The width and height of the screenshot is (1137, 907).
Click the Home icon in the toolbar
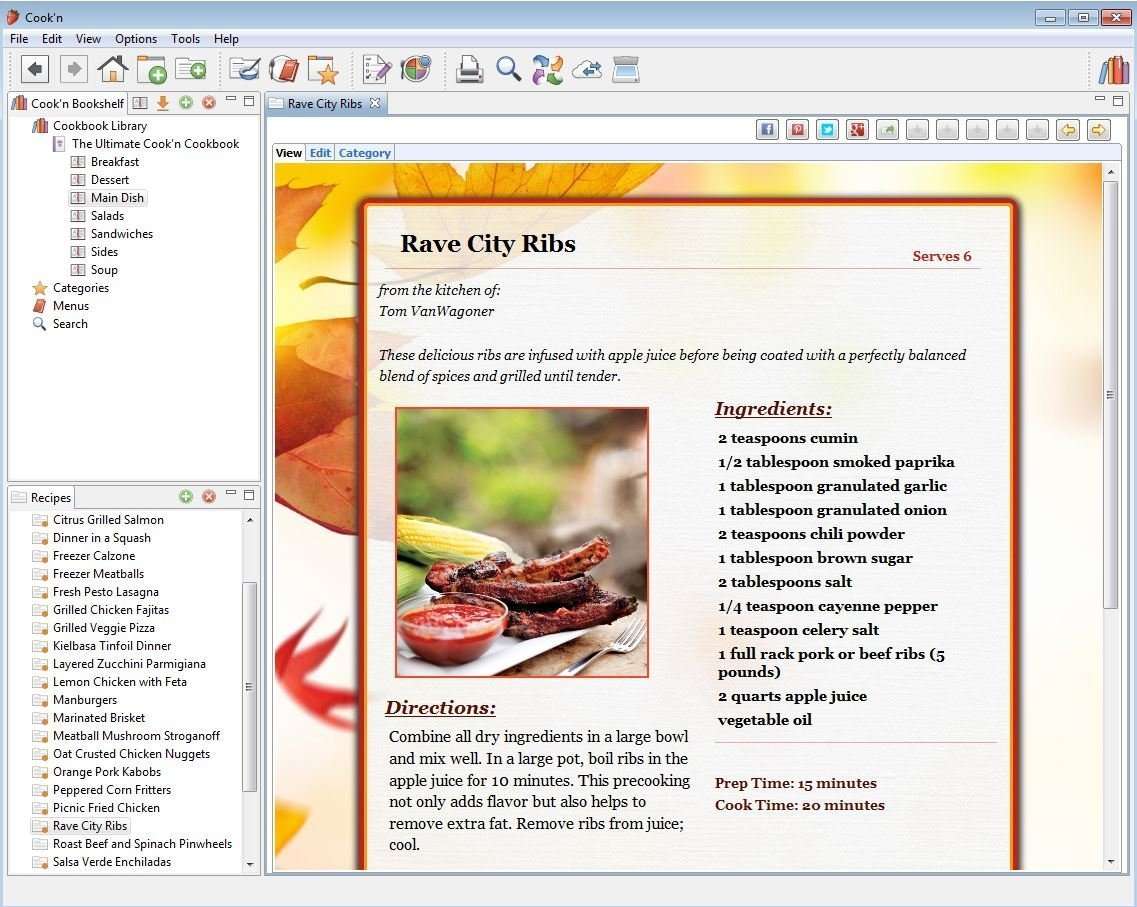pos(112,69)
